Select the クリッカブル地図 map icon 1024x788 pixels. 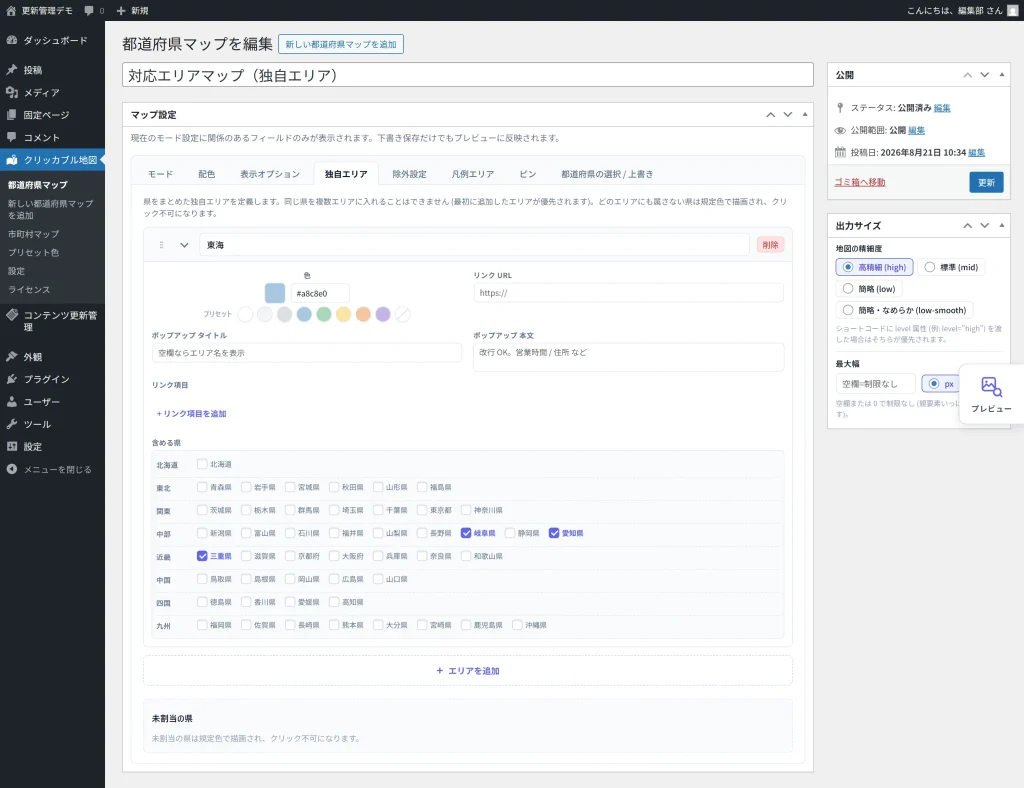(x=12, y=160)
